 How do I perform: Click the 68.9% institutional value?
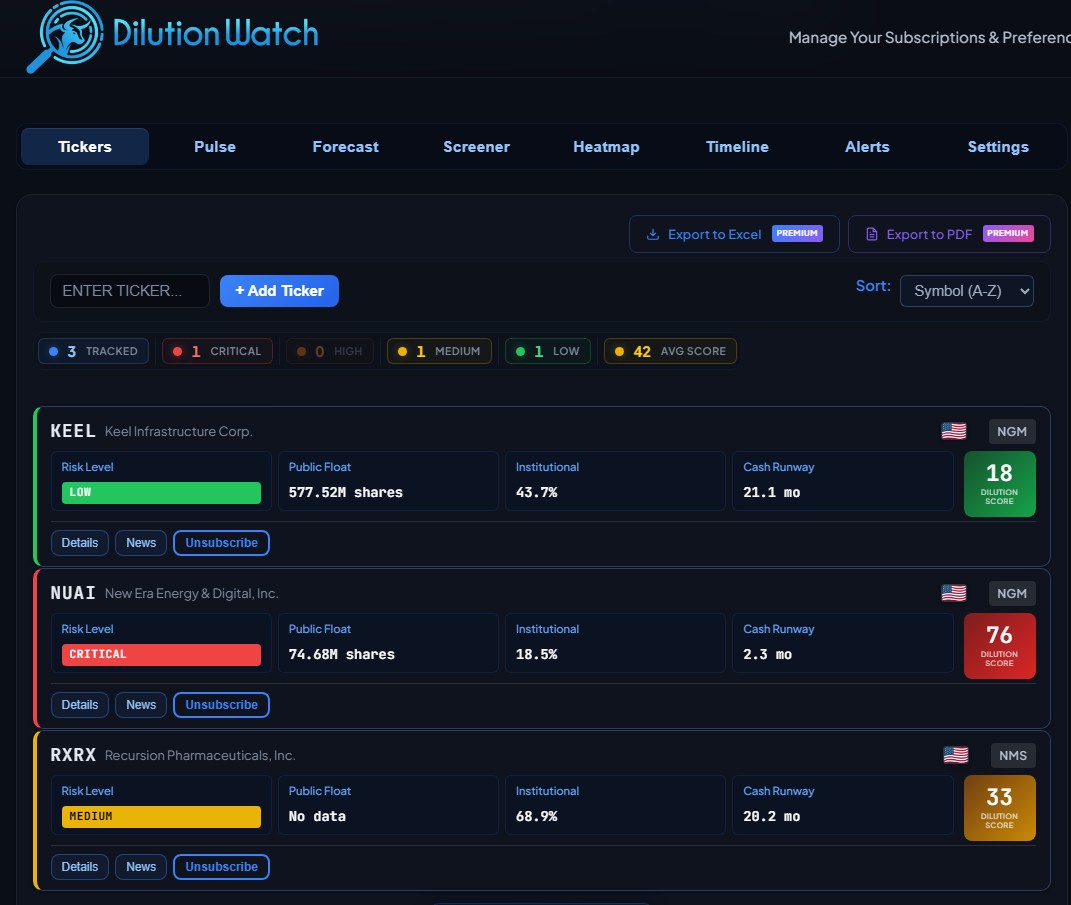pyautogui.click(x=536, y=816)
